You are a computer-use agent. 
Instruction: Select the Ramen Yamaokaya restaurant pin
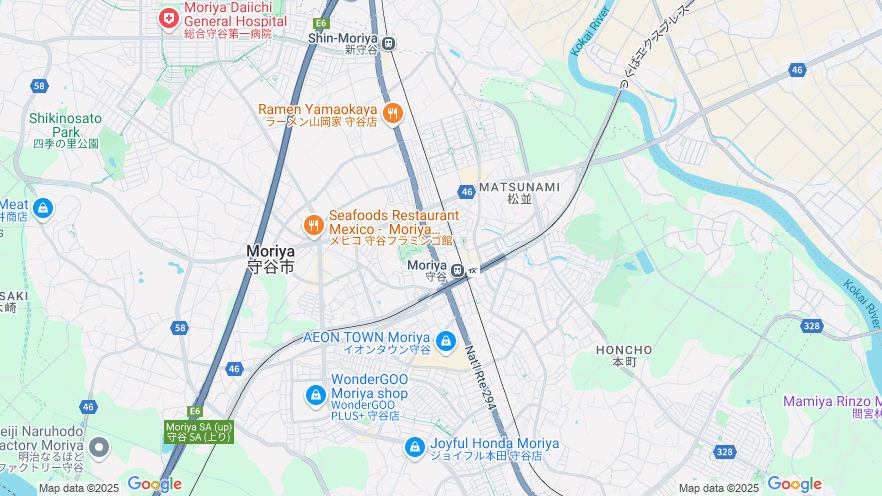pyautogui.click(x=393, y=114)
